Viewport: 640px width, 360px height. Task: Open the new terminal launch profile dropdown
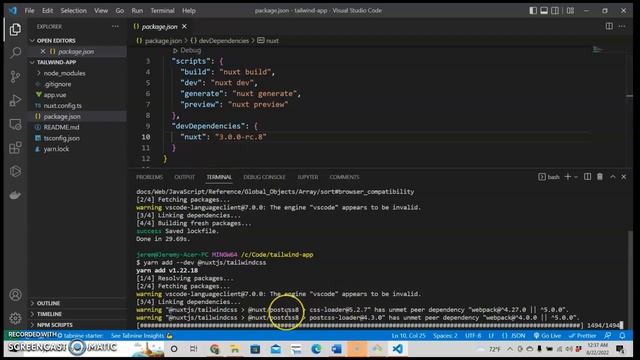point(576,177)
